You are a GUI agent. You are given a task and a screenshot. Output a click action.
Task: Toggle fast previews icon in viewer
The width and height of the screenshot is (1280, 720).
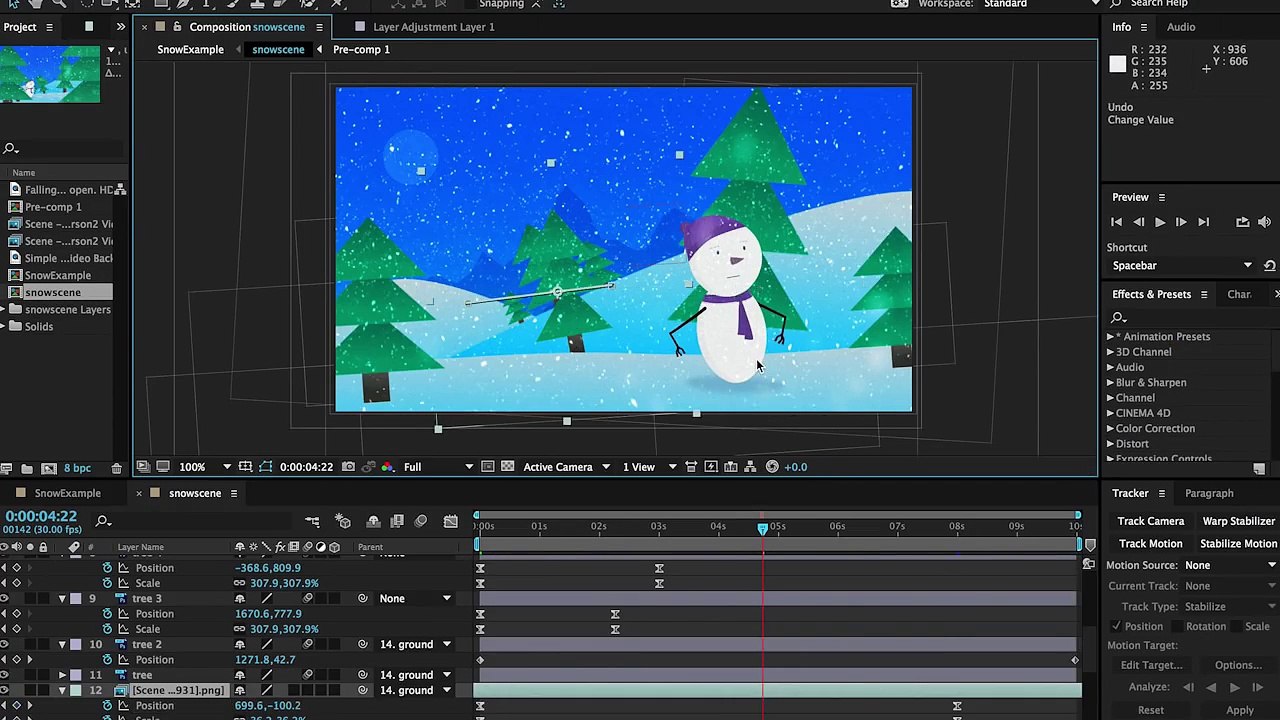tap(711, 467)
